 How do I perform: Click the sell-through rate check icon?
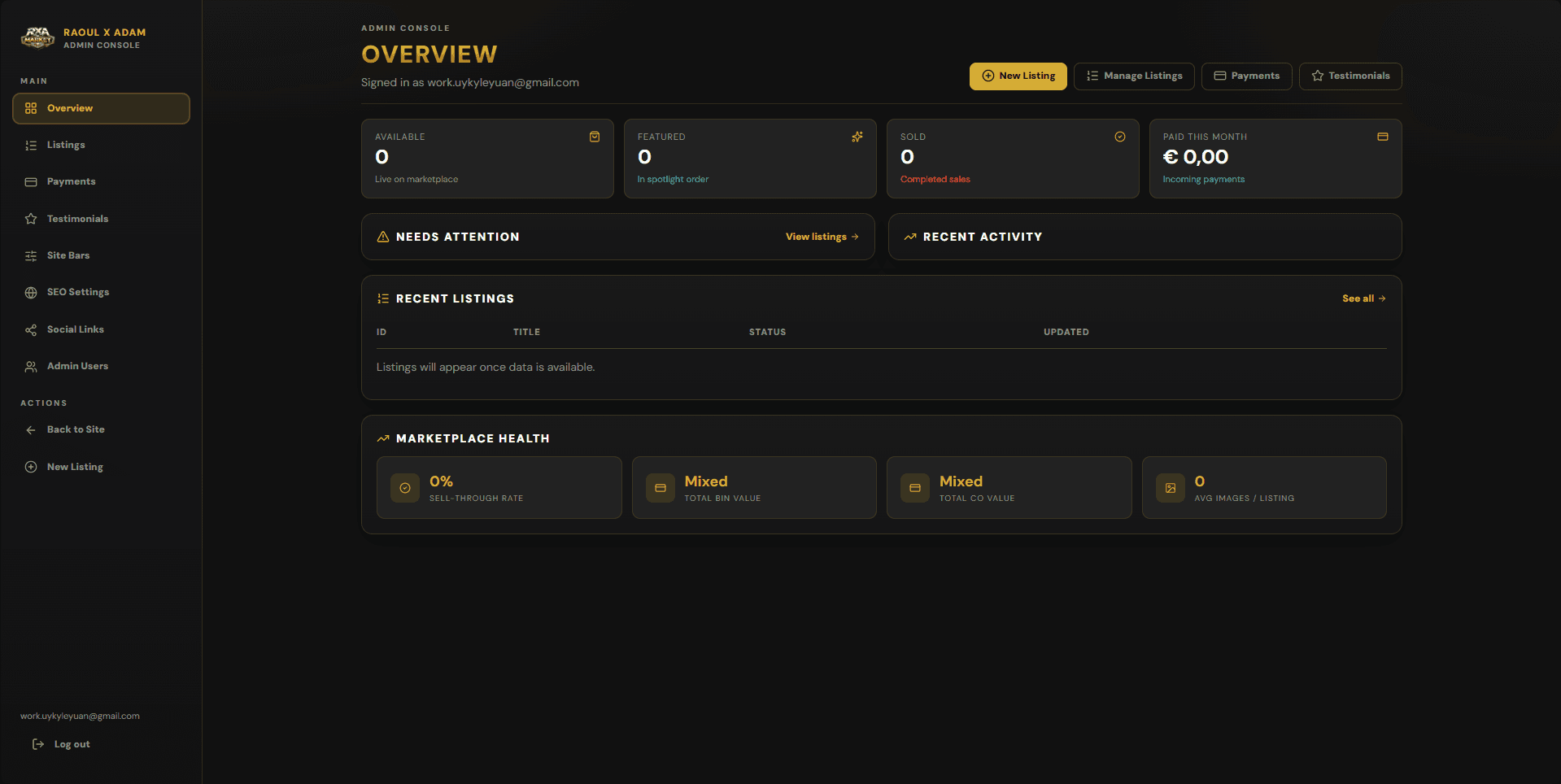(x=405, y=488)
